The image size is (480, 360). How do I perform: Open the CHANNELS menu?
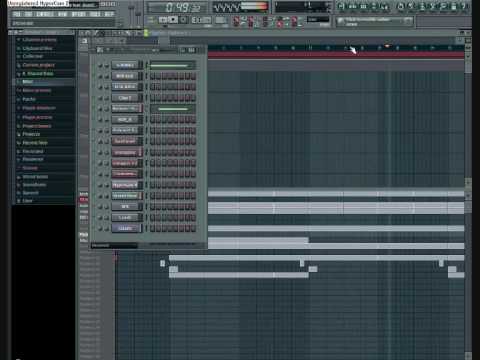point(45,14)
